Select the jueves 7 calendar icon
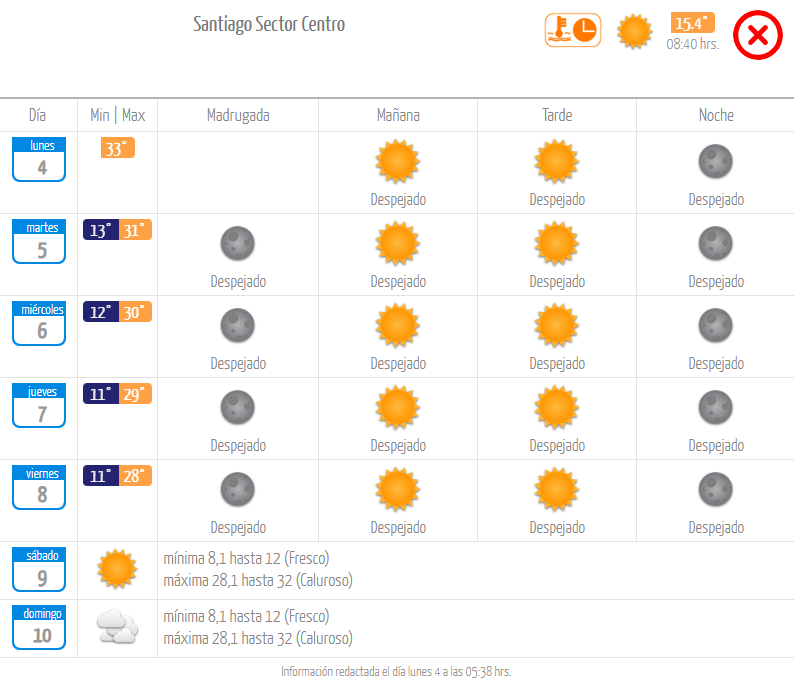794x683 pixels. point(39,405)
